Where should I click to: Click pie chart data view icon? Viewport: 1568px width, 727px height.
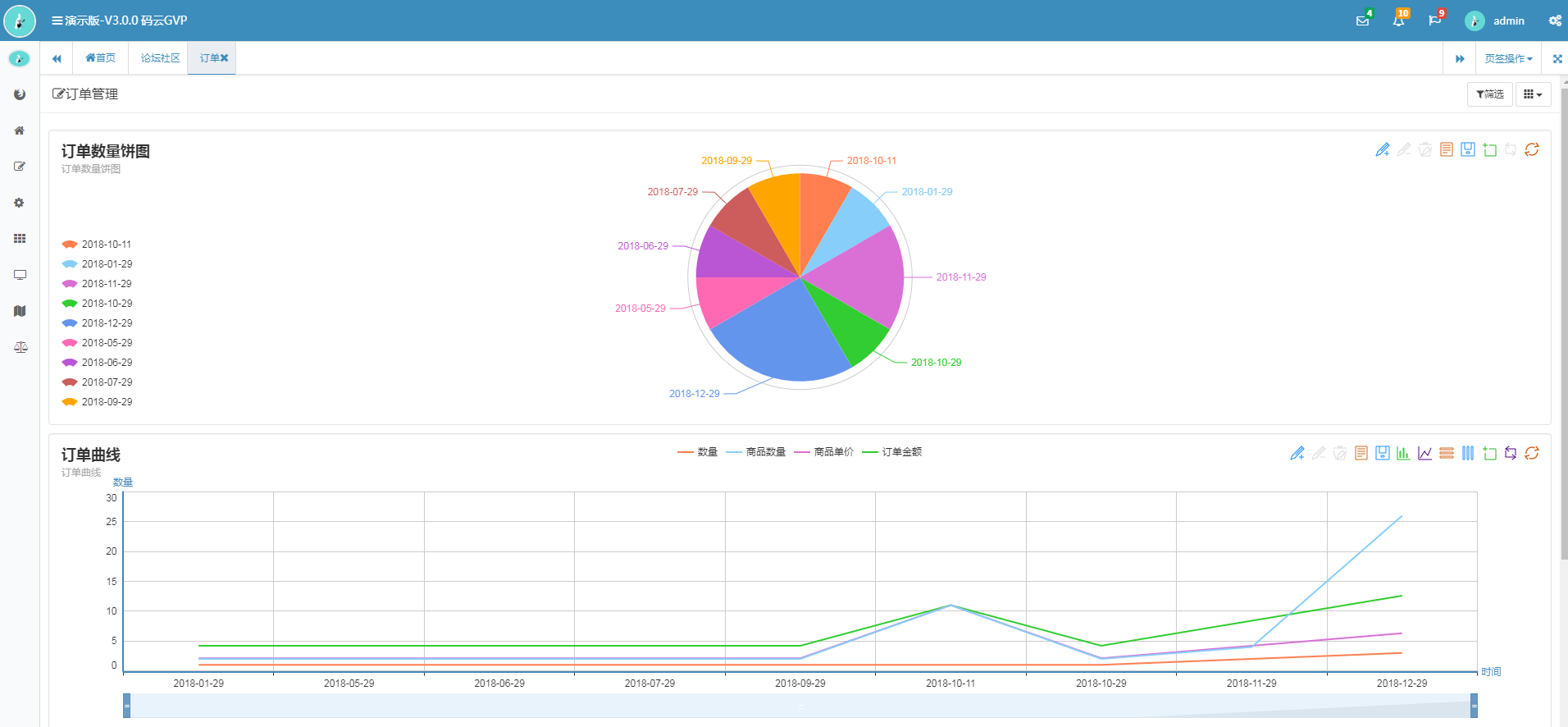coord(1447,149)
